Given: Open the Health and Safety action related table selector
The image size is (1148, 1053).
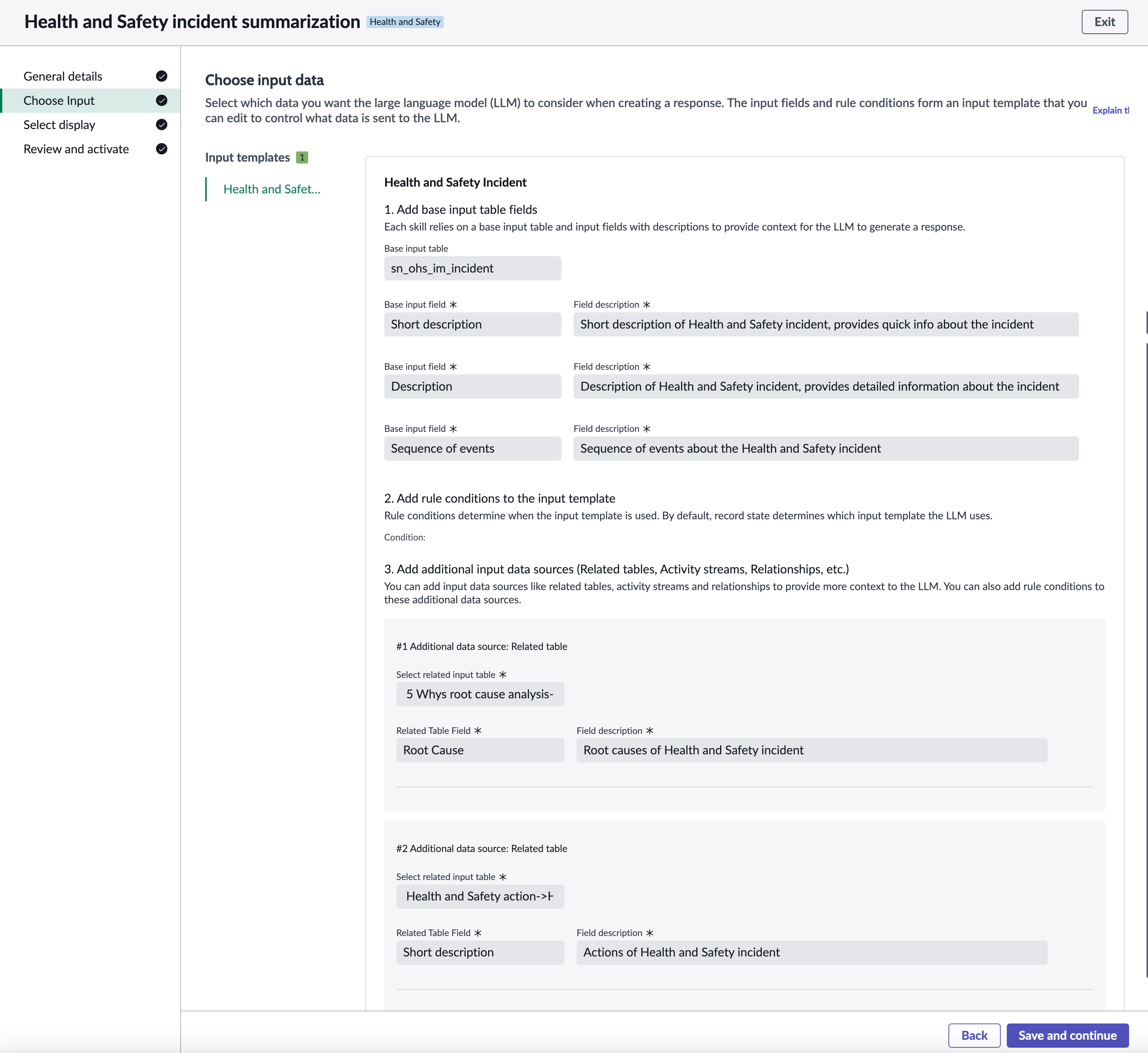Looking at the screenshot, I should tap(480, 896).
